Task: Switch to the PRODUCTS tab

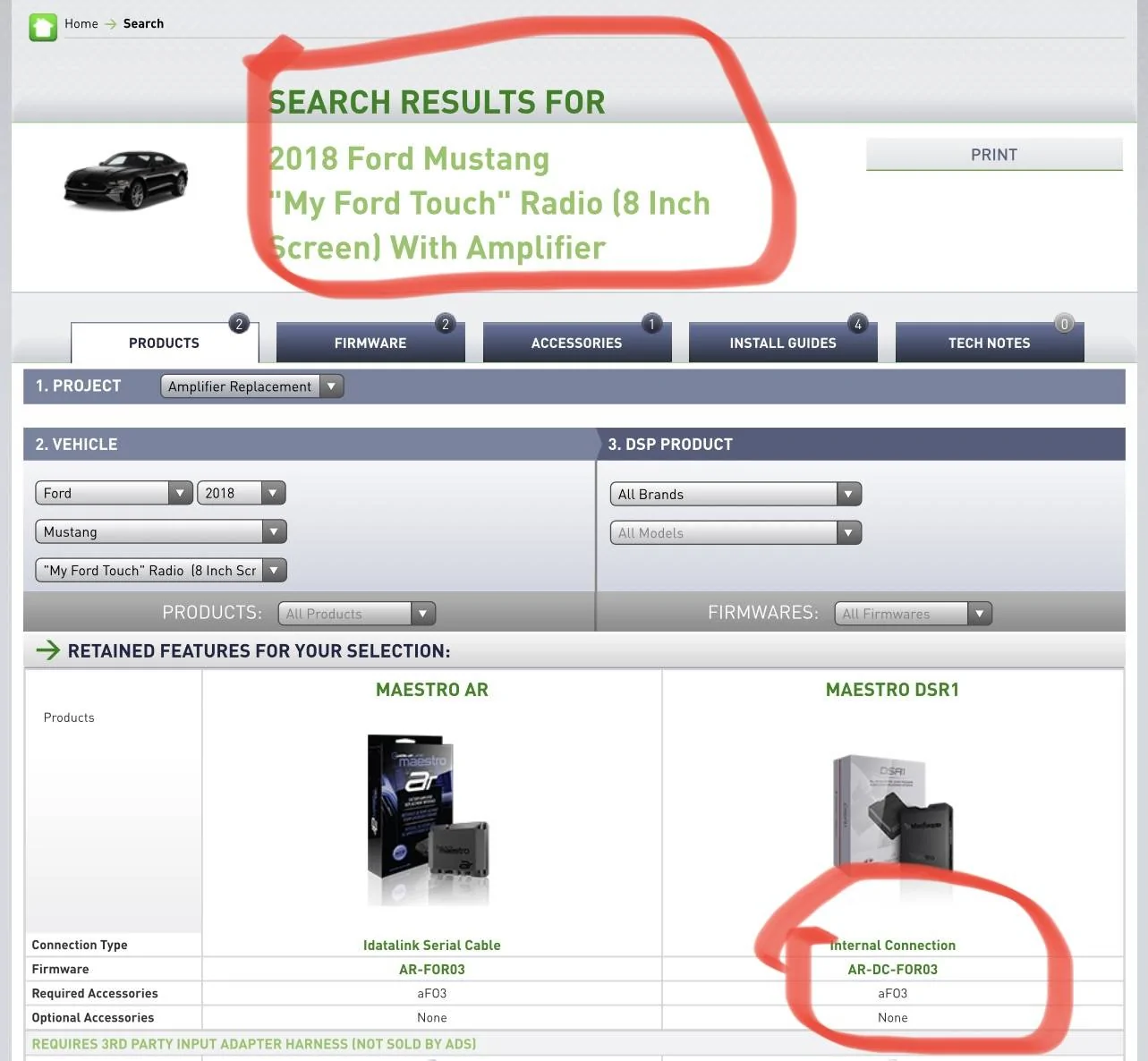Action: (165, 343)
